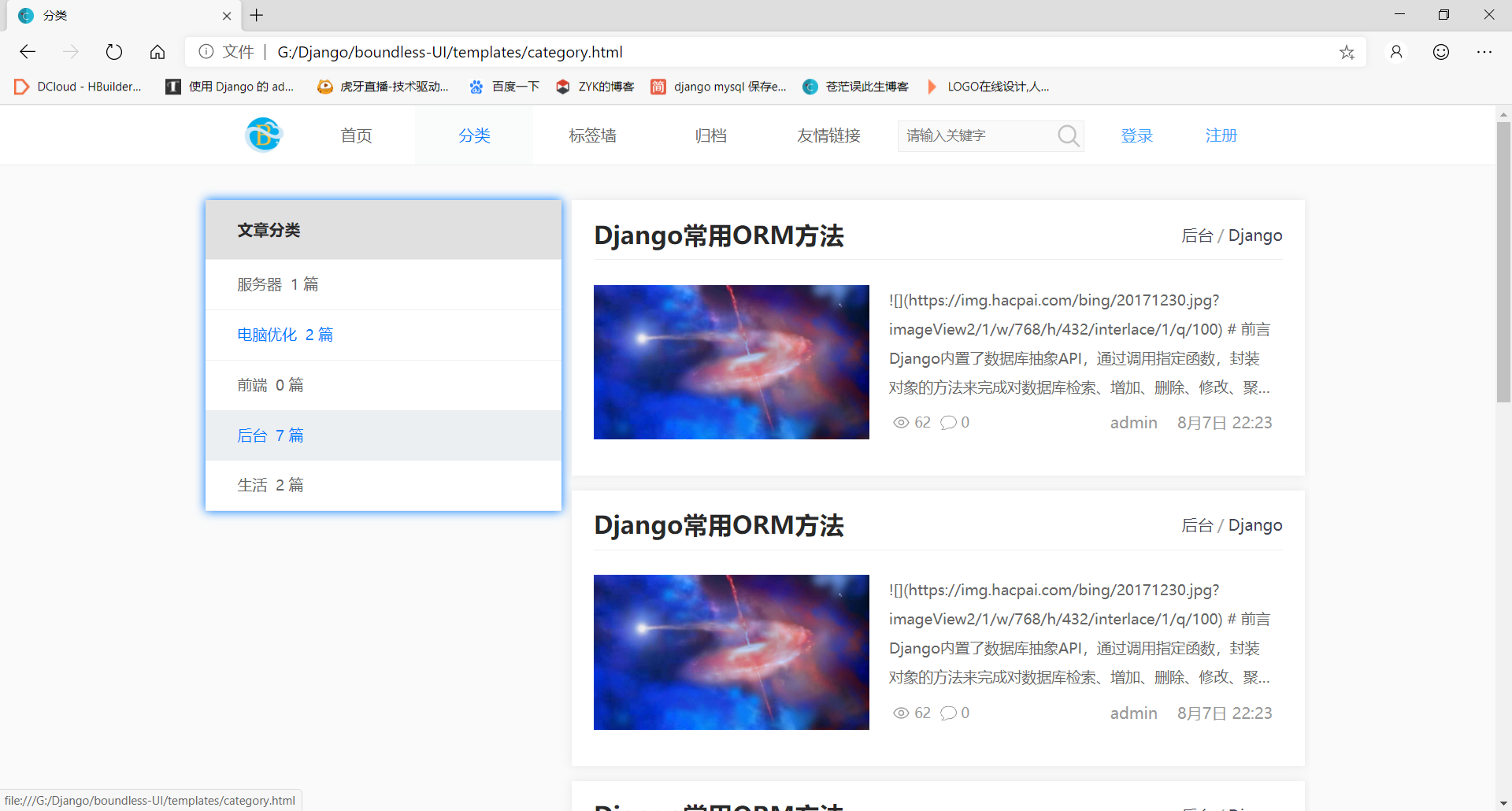Open the user profile icon
Screen dimensions: 1512x811
tap(1396, 52)
